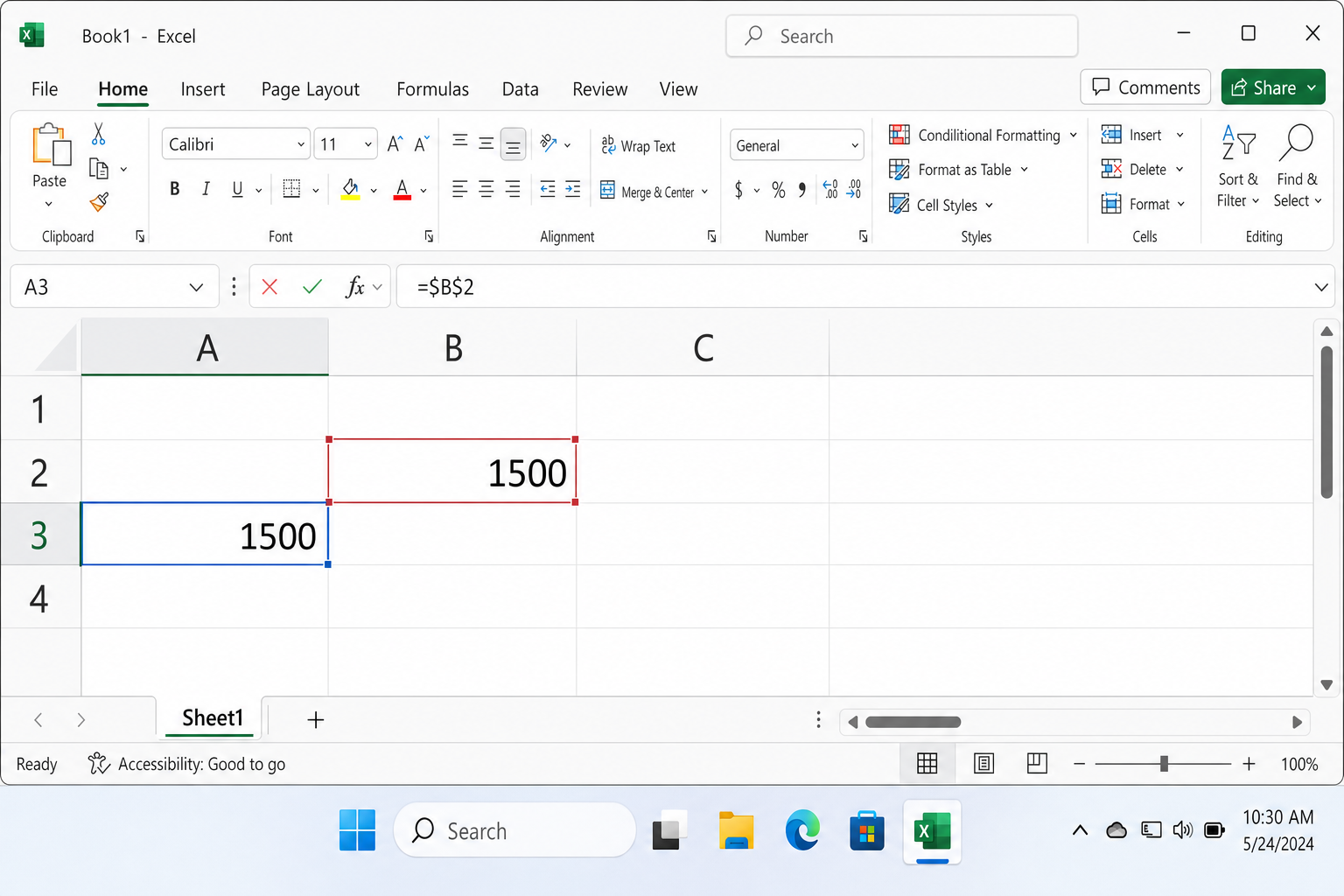
Task: Decrease indent
Action: [x=548, y=189]
